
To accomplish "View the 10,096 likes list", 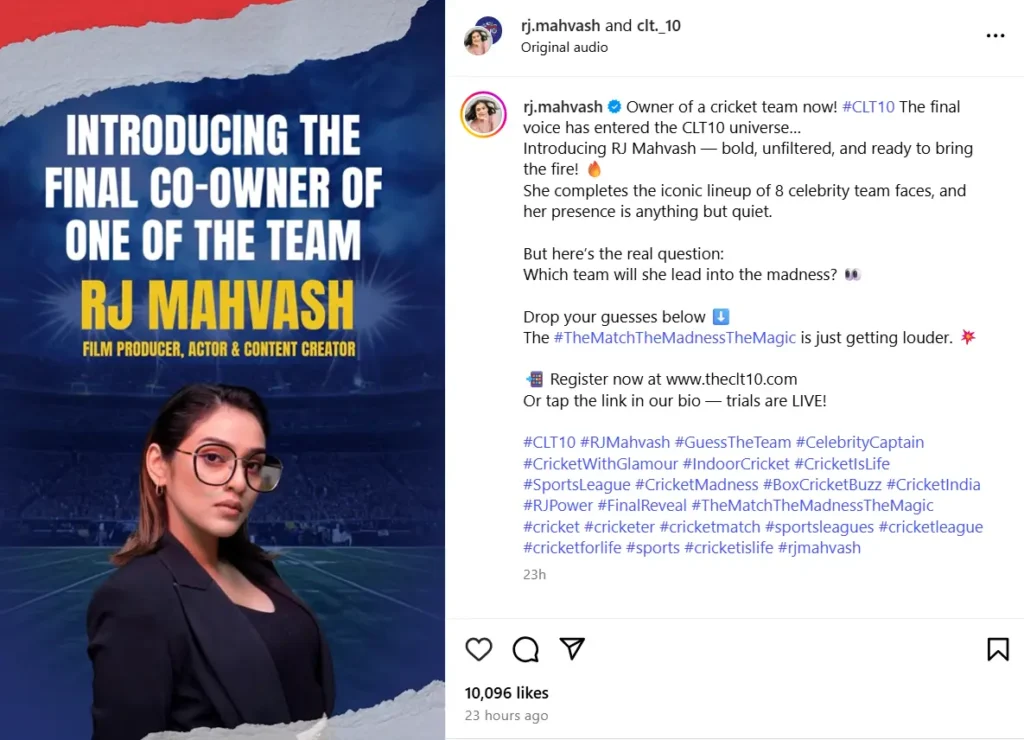I will click(507, 692).
